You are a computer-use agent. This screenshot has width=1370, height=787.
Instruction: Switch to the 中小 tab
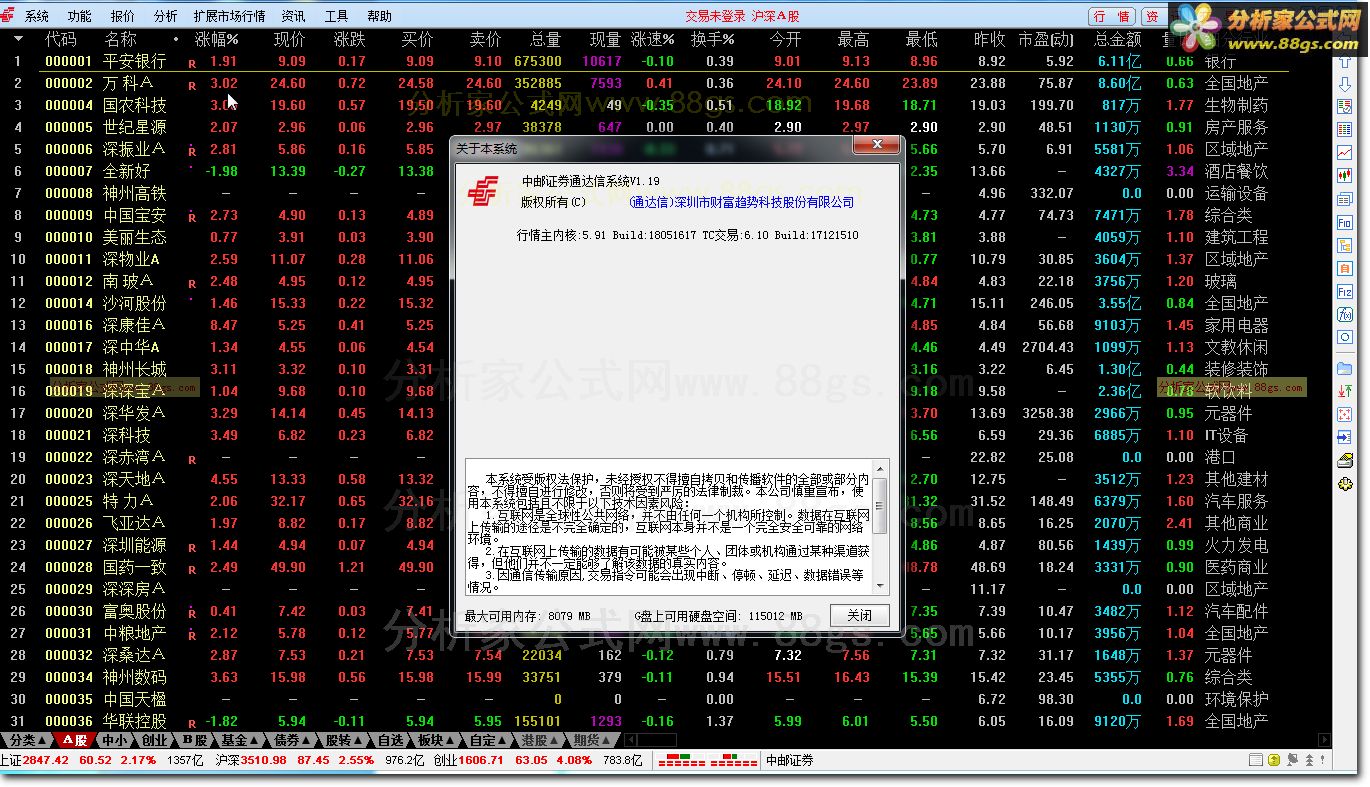coord(114,741)
